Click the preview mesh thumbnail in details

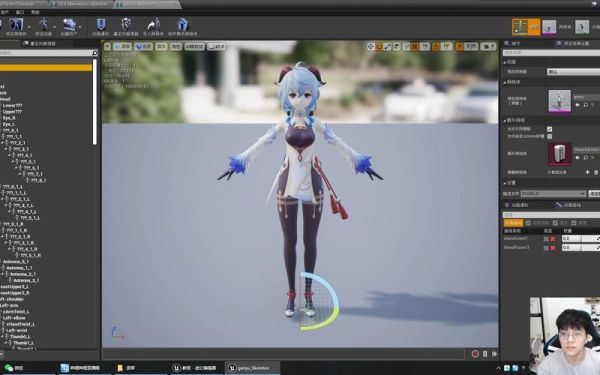tap(559, 101)
